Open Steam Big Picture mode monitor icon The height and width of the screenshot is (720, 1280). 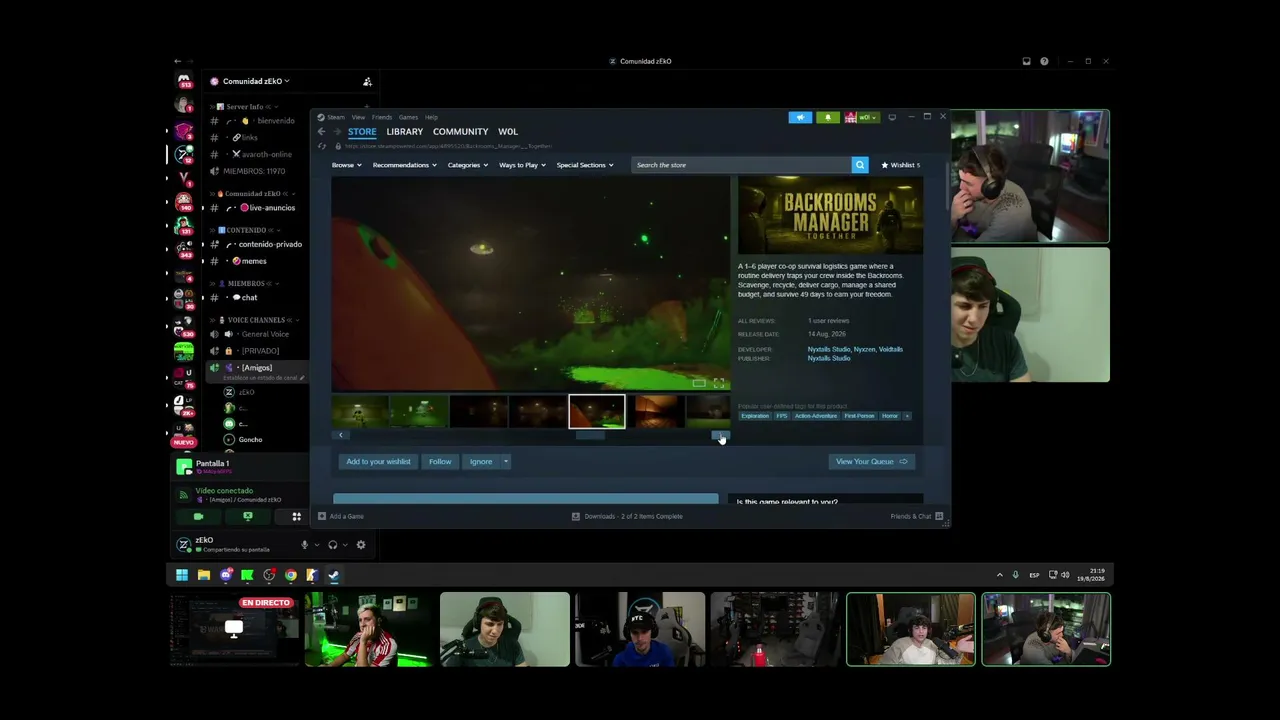(892, 117)
